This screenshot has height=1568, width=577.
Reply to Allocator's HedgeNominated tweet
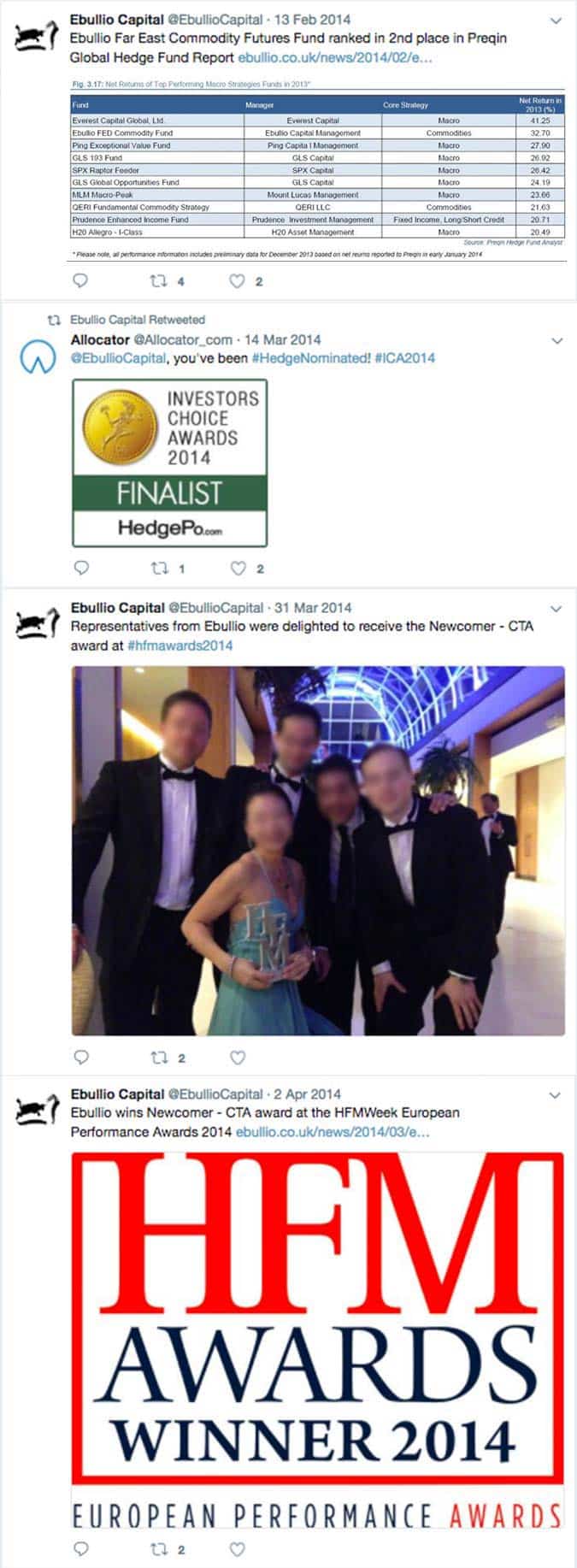[x=81, y=567]
